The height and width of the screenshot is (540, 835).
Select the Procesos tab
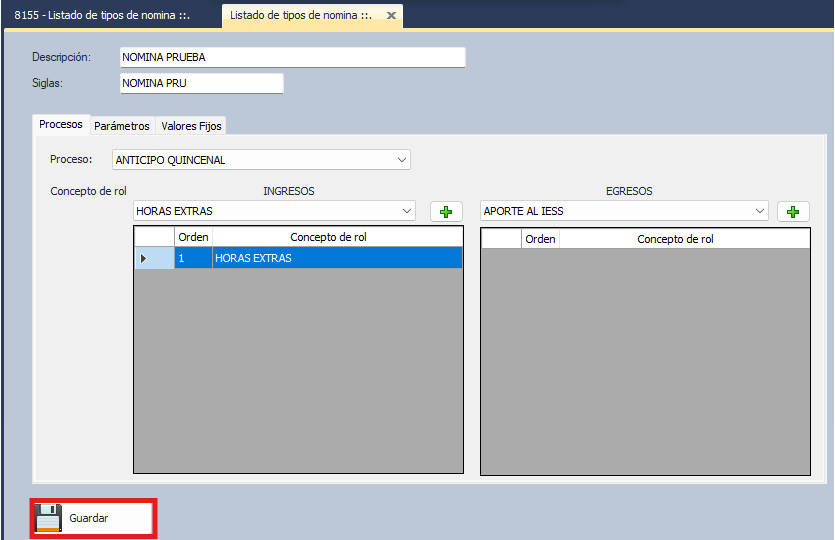click(x=61, y=125)
